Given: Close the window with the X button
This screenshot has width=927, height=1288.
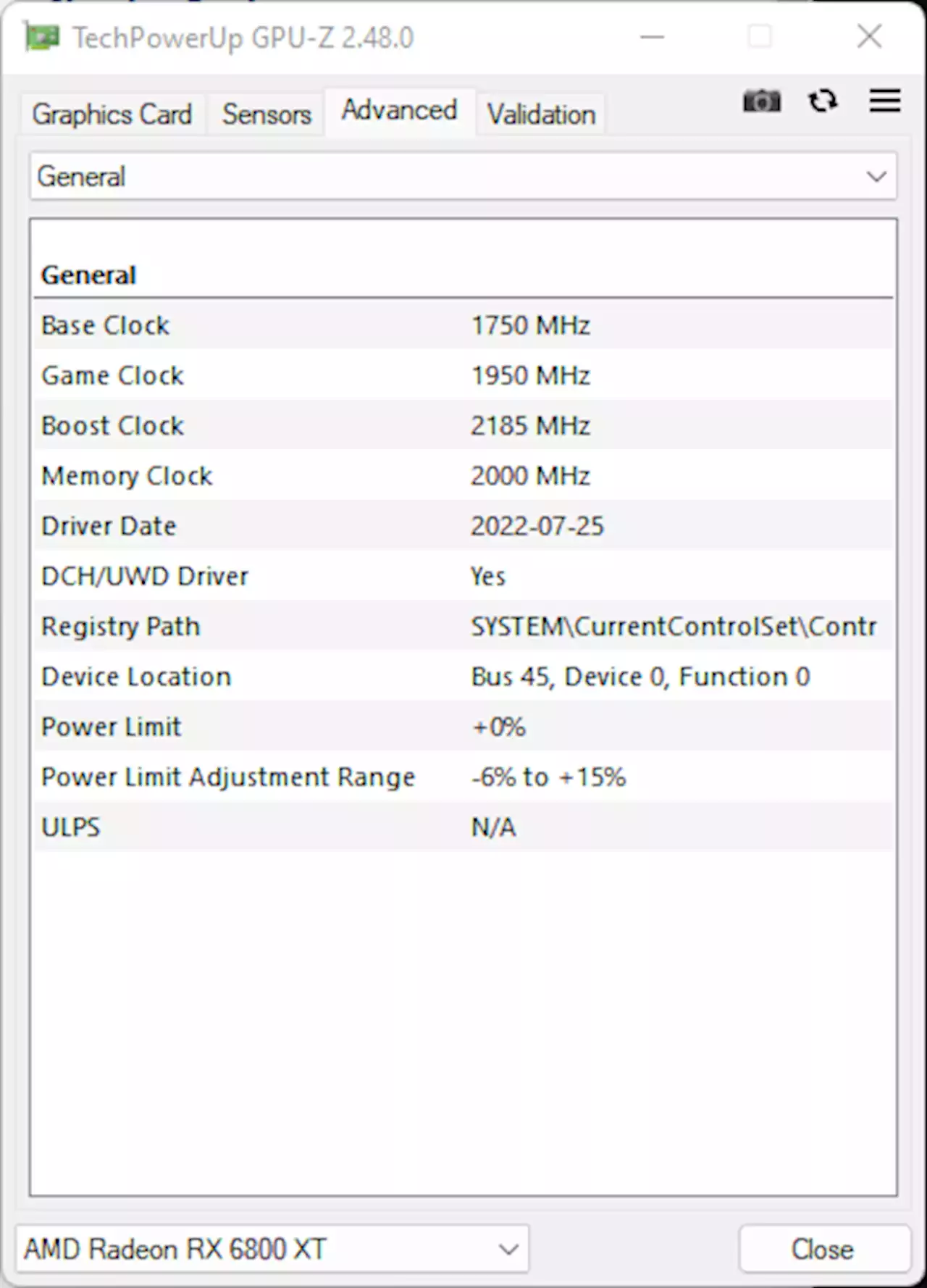Looking at the screenshot, I should [x=869, y=37].
